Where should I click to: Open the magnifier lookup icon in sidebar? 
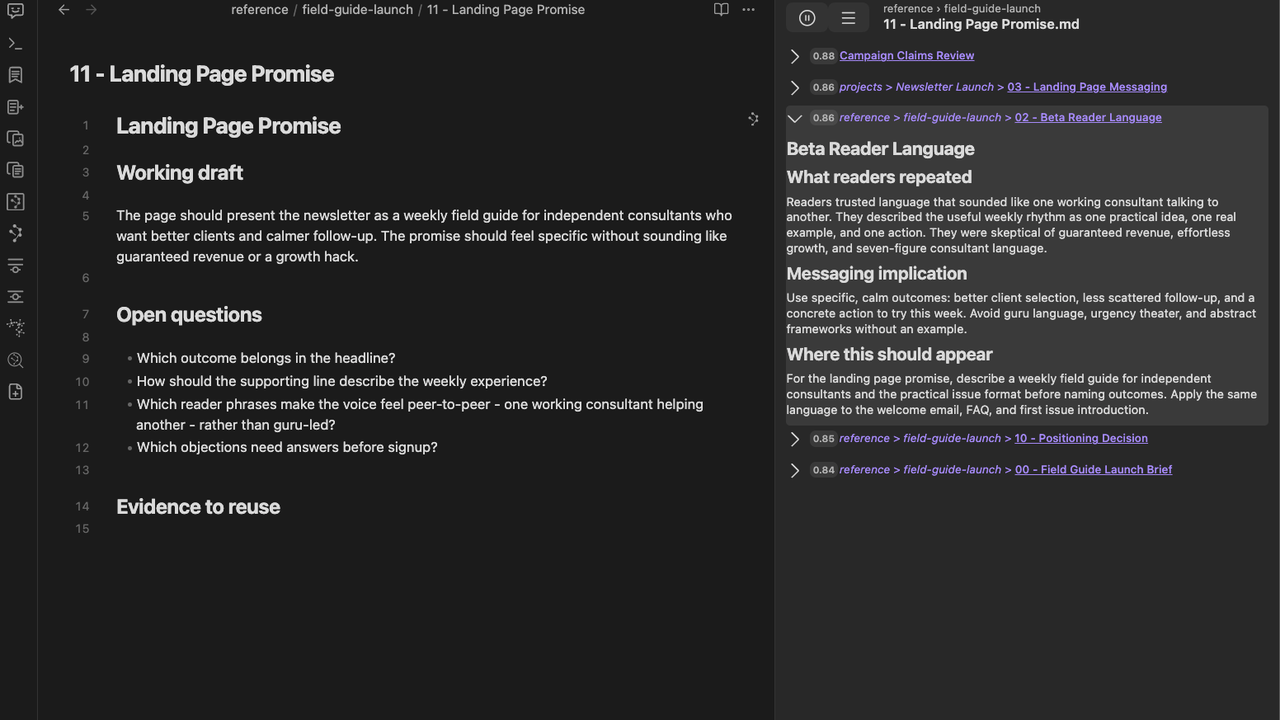(x=15, y=360)
